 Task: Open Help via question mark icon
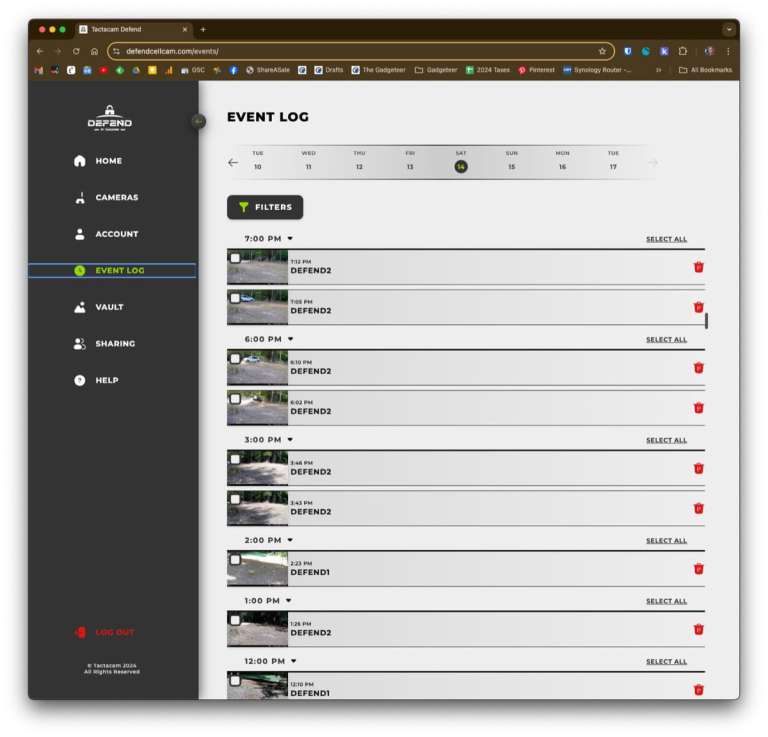80,381
